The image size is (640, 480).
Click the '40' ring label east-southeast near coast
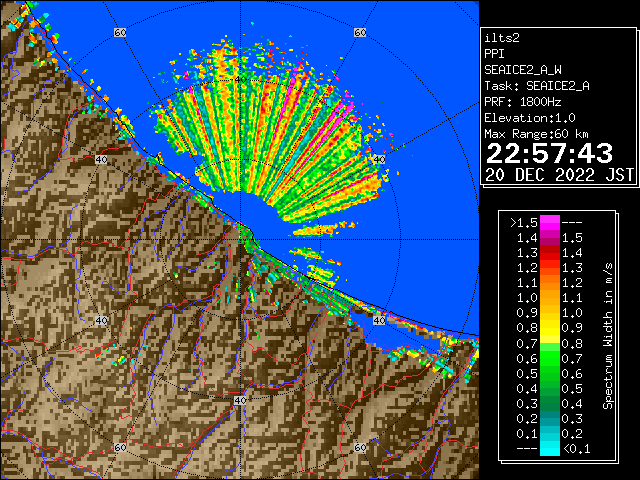pos(380,320)
